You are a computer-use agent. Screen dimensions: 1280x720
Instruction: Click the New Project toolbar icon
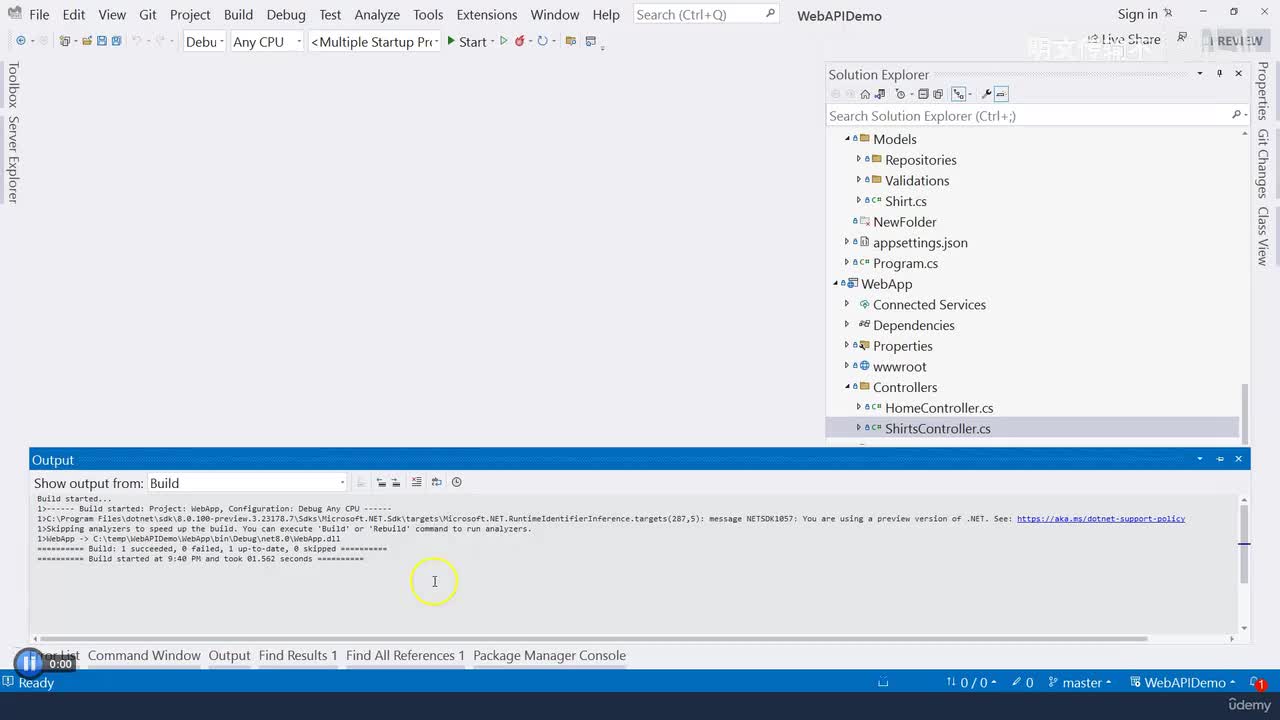coord(66,41)
